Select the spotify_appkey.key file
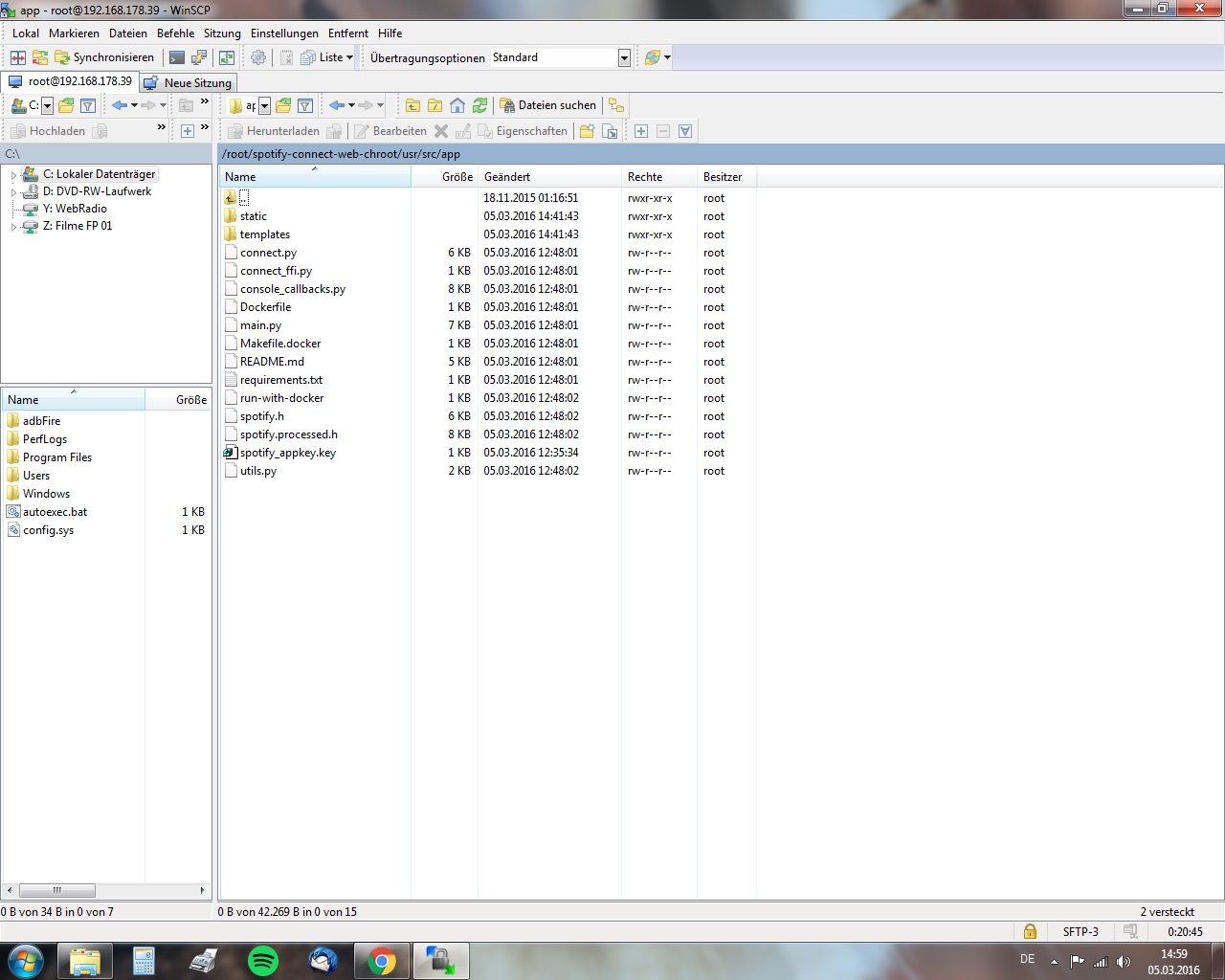The height and width of the screenshot is (980, 1225). [x=287, y=453]
